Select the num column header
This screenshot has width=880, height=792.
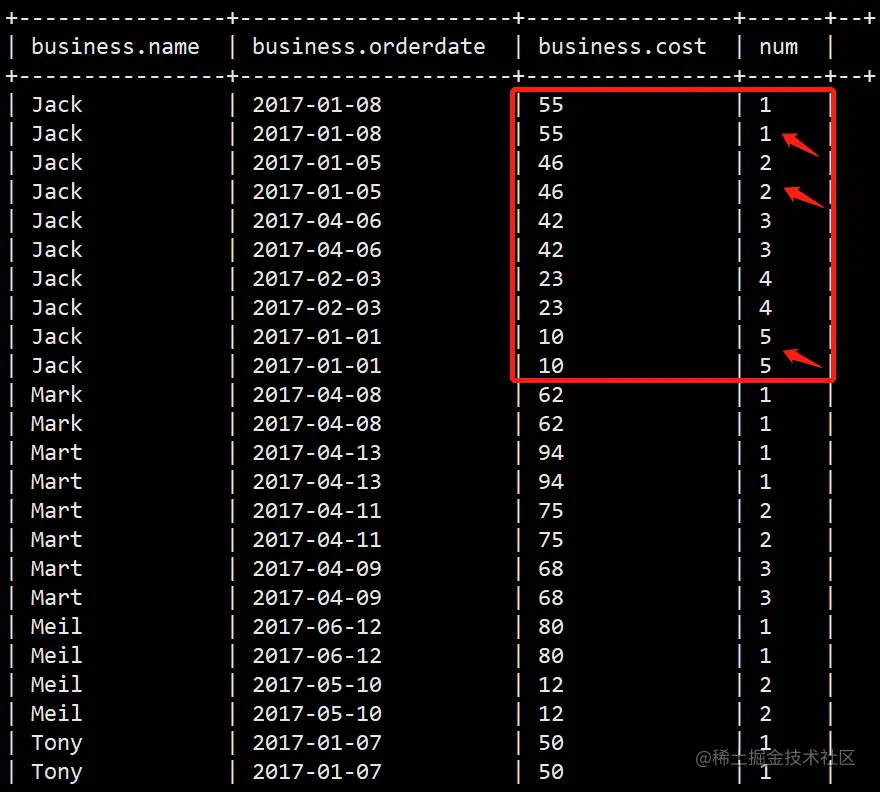tap(778, 47)
